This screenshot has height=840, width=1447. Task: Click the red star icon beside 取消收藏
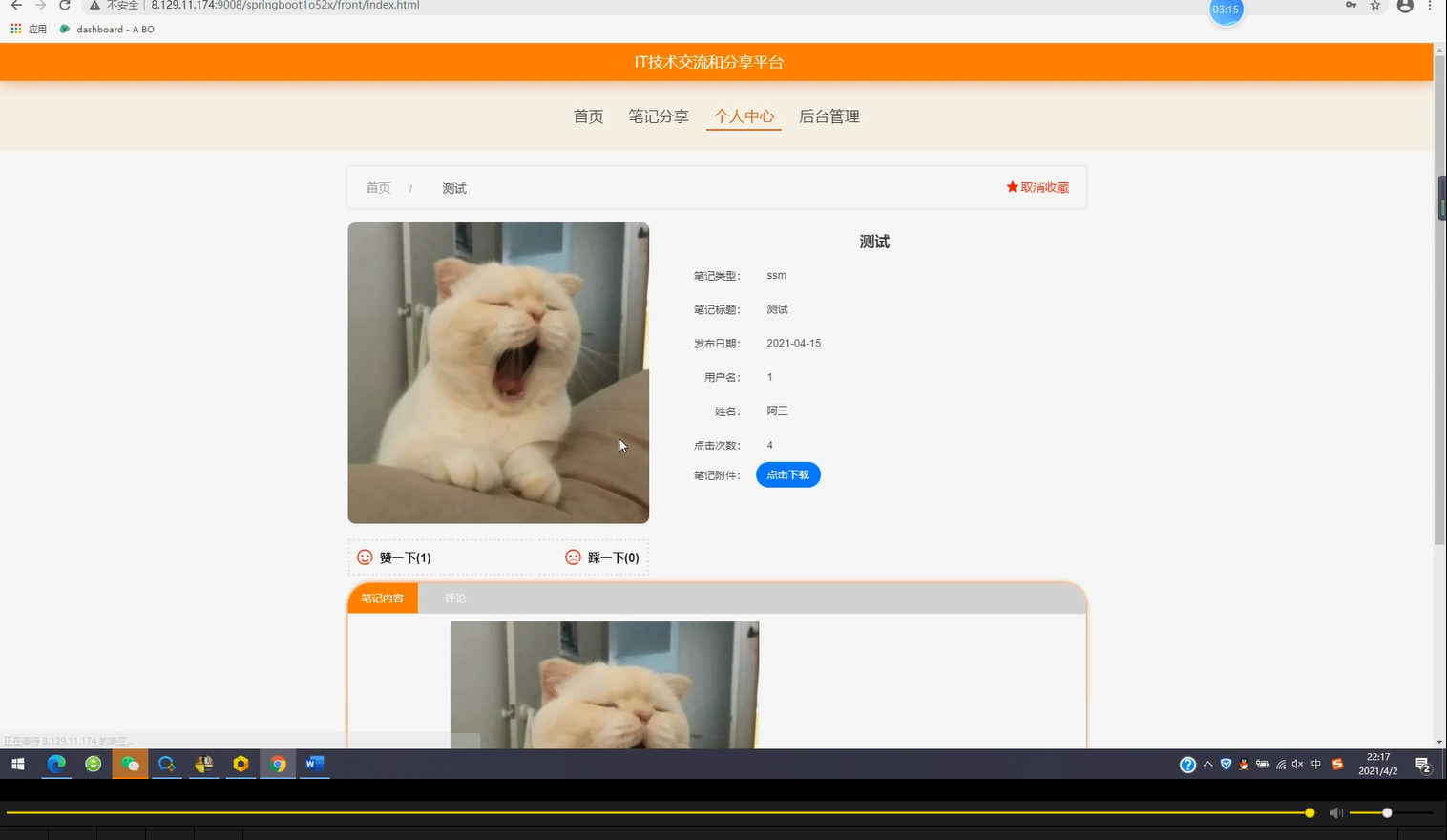pyautogui.click(x=1012, y=187)
